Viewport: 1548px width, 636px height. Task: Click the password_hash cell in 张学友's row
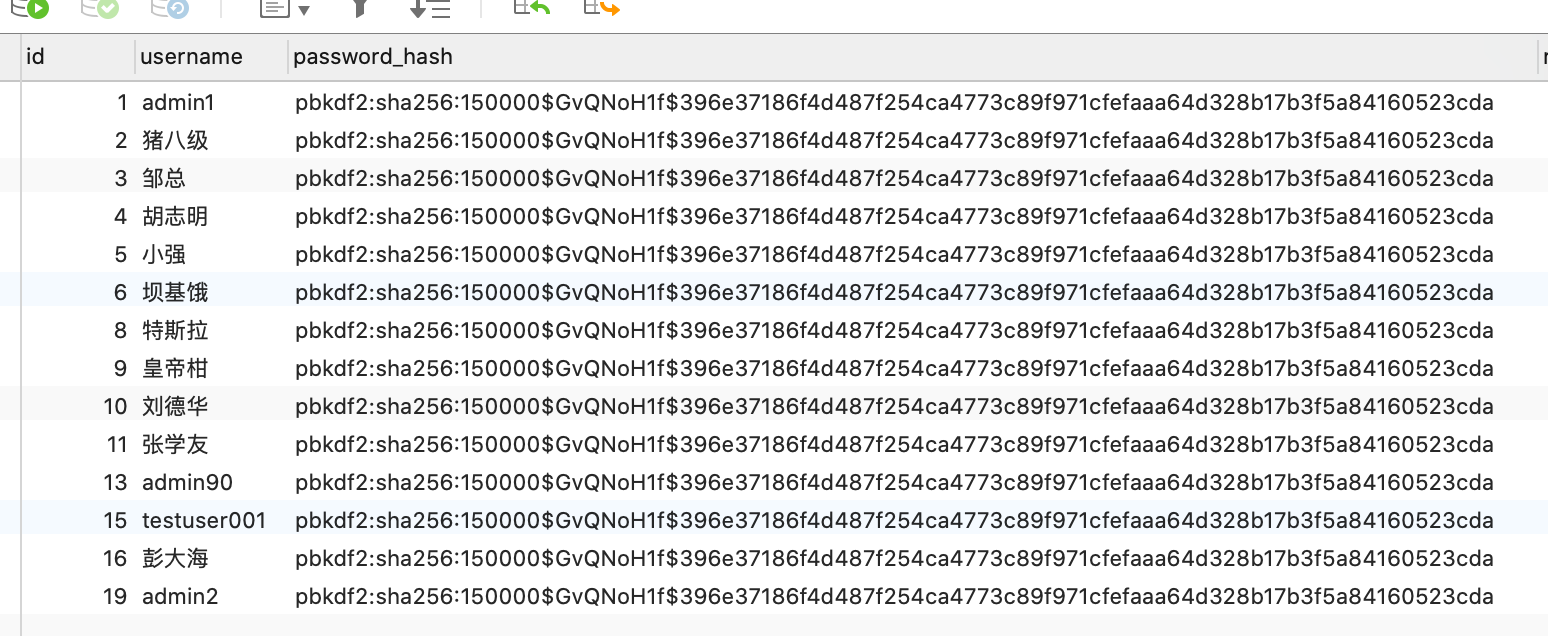pos(913,444)
